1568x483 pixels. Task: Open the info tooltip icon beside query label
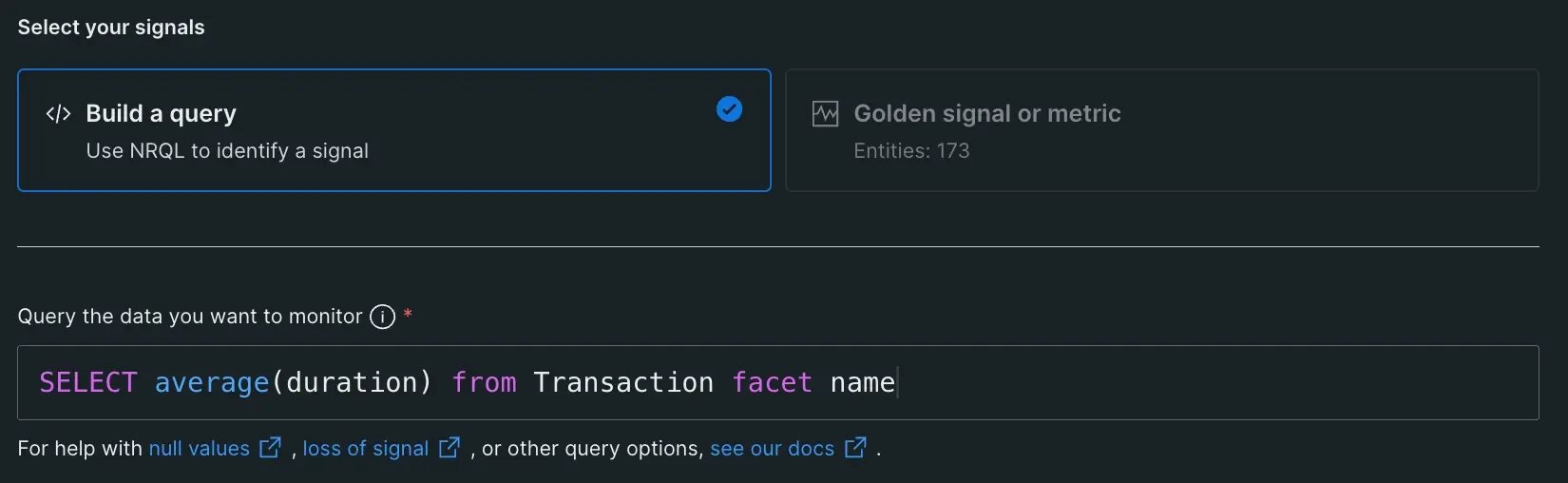(x=382, y=317)
